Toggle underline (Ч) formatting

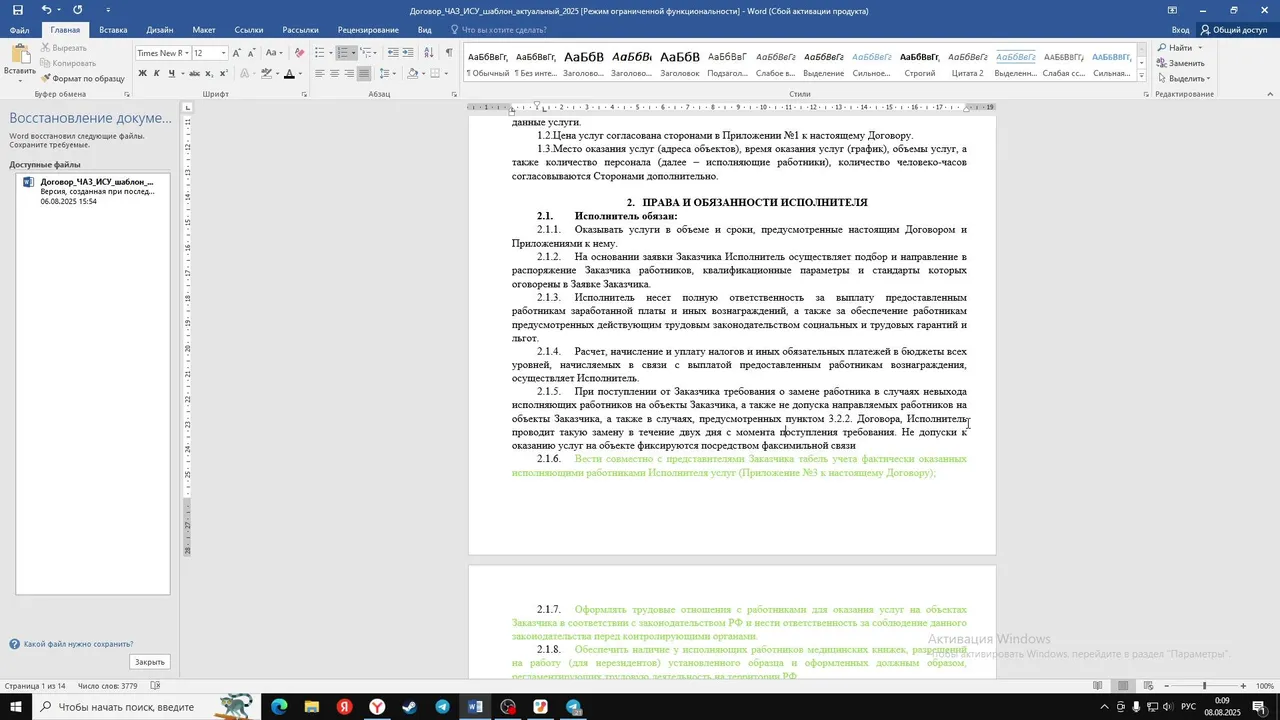pos(171,73)
